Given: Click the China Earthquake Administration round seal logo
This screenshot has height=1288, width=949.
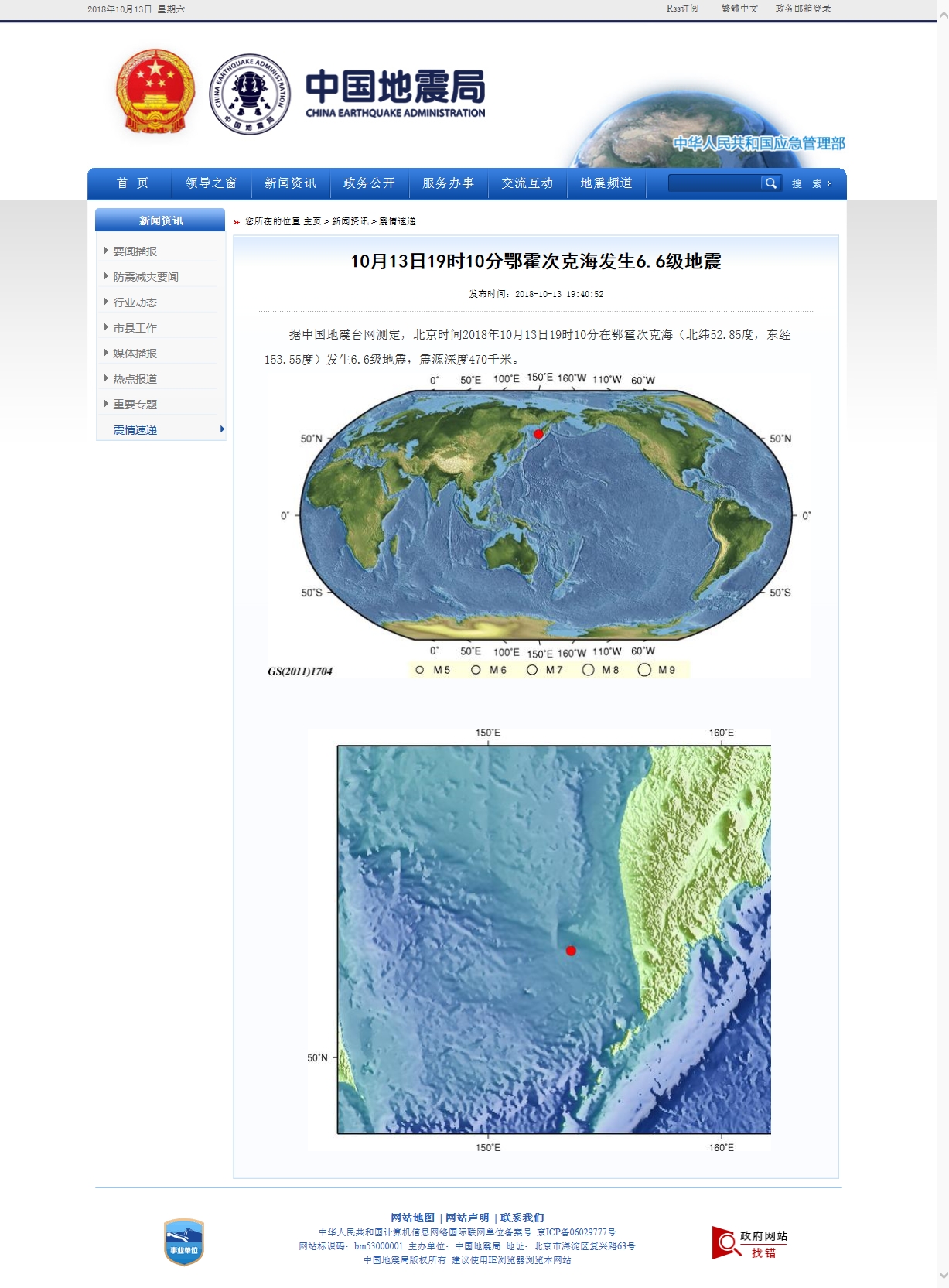Looking at the screenshot, I should point(250,94).
